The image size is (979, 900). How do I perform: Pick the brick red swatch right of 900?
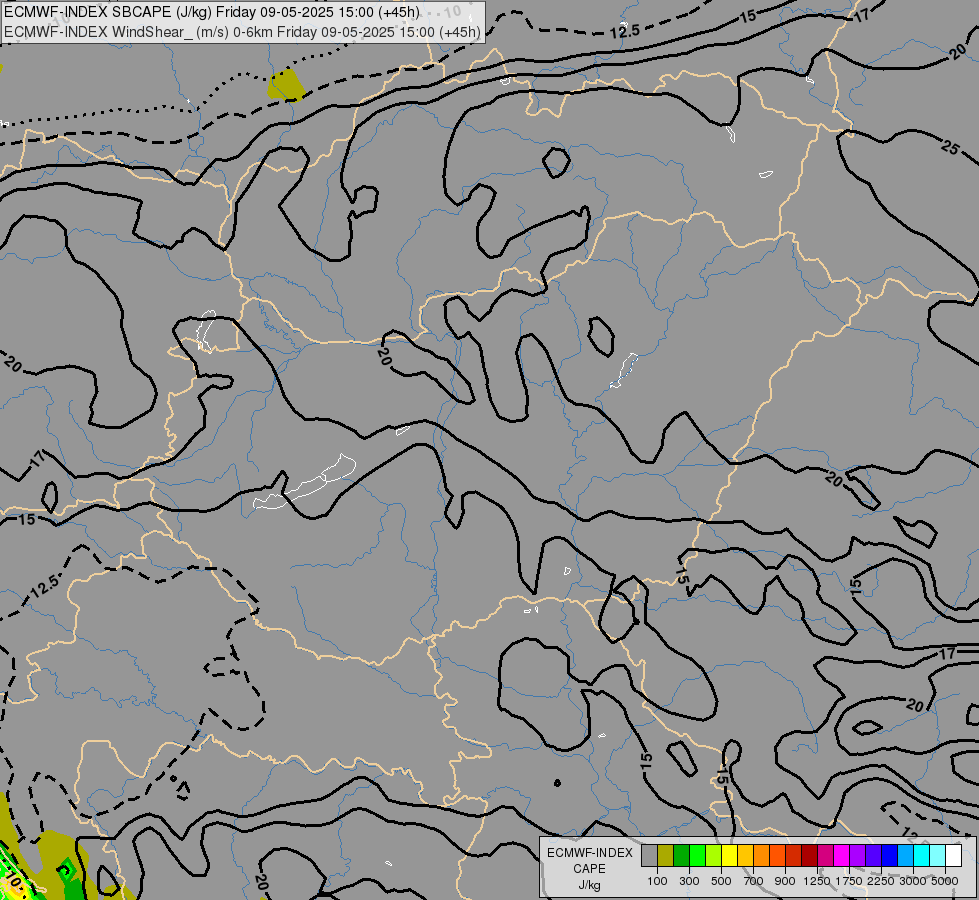tap(794, 856)
